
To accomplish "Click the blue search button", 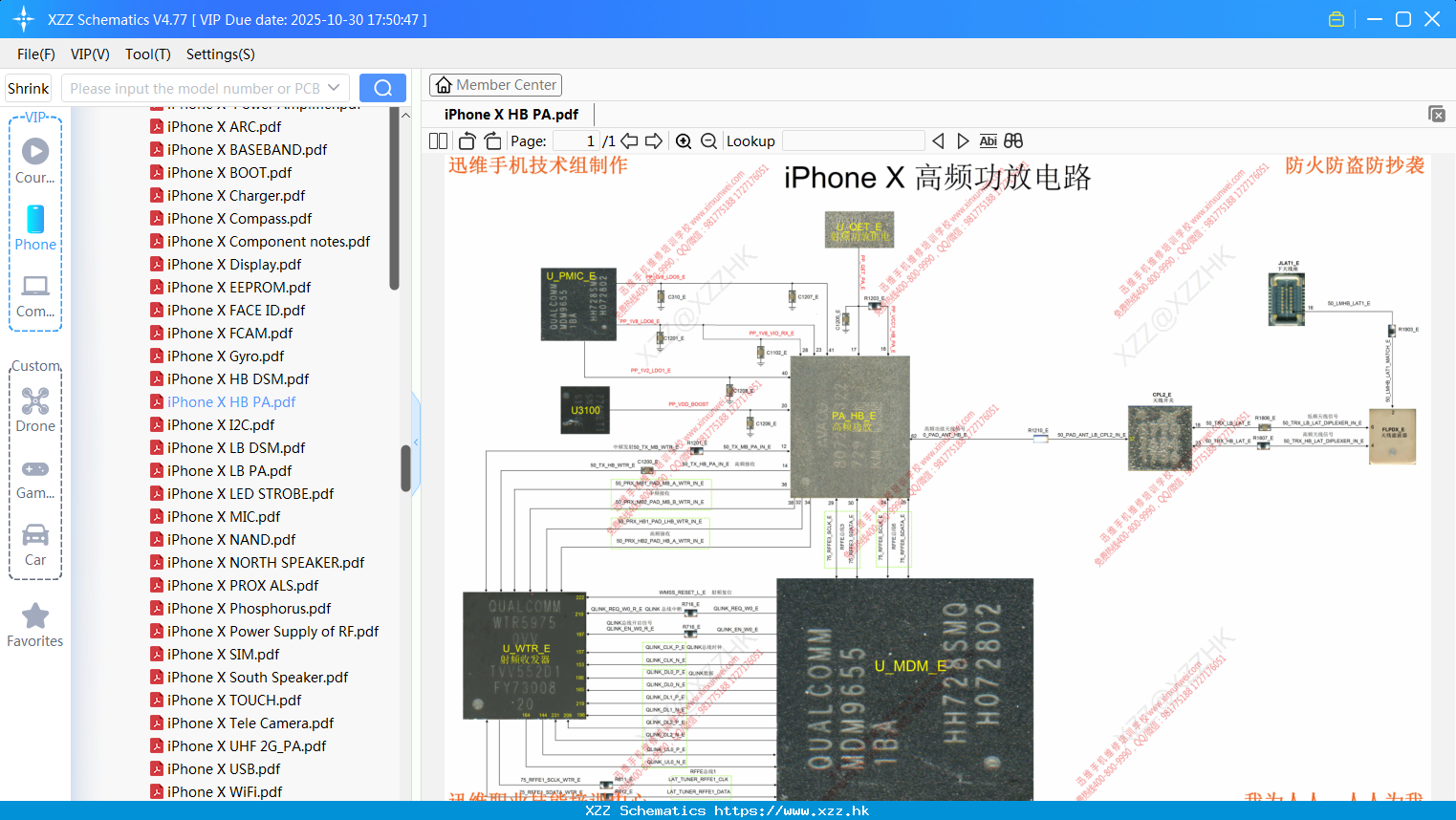I will (x=382, y=88).
